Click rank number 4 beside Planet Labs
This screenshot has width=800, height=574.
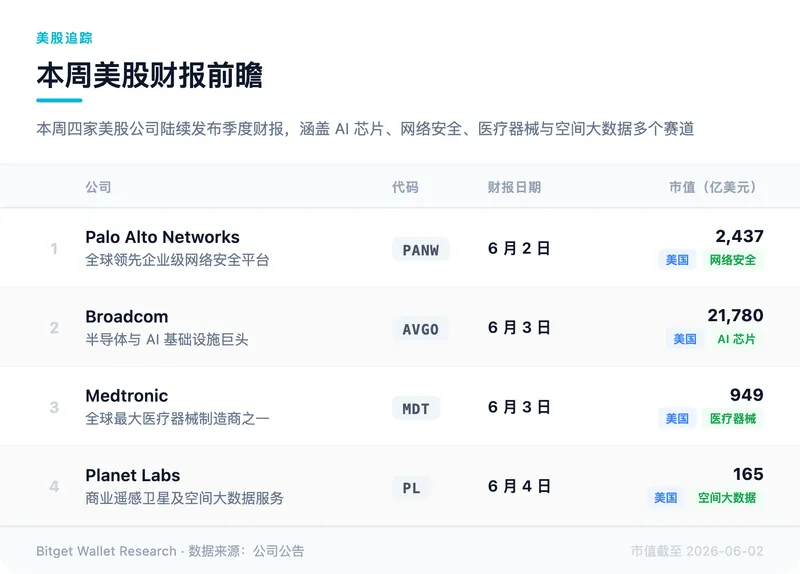tap(54, 486)
